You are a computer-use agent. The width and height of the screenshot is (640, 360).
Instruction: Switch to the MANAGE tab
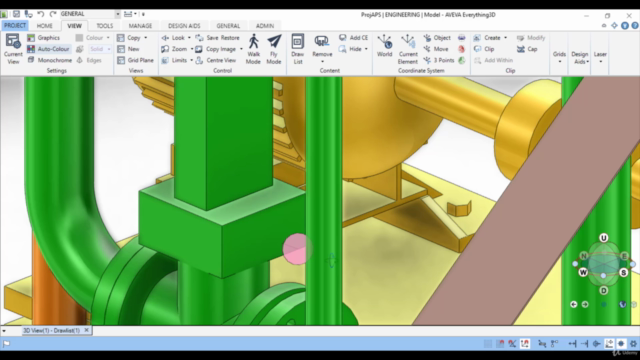coord(140,26)
